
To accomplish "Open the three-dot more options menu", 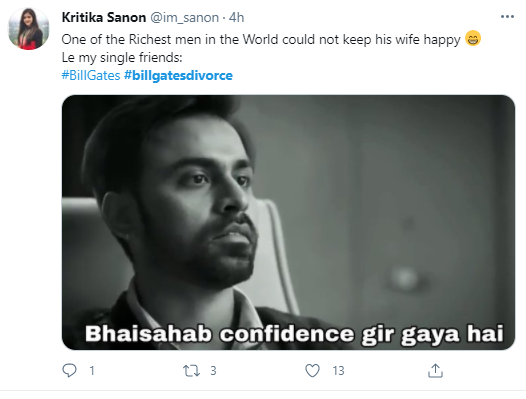I will (507, 17).
